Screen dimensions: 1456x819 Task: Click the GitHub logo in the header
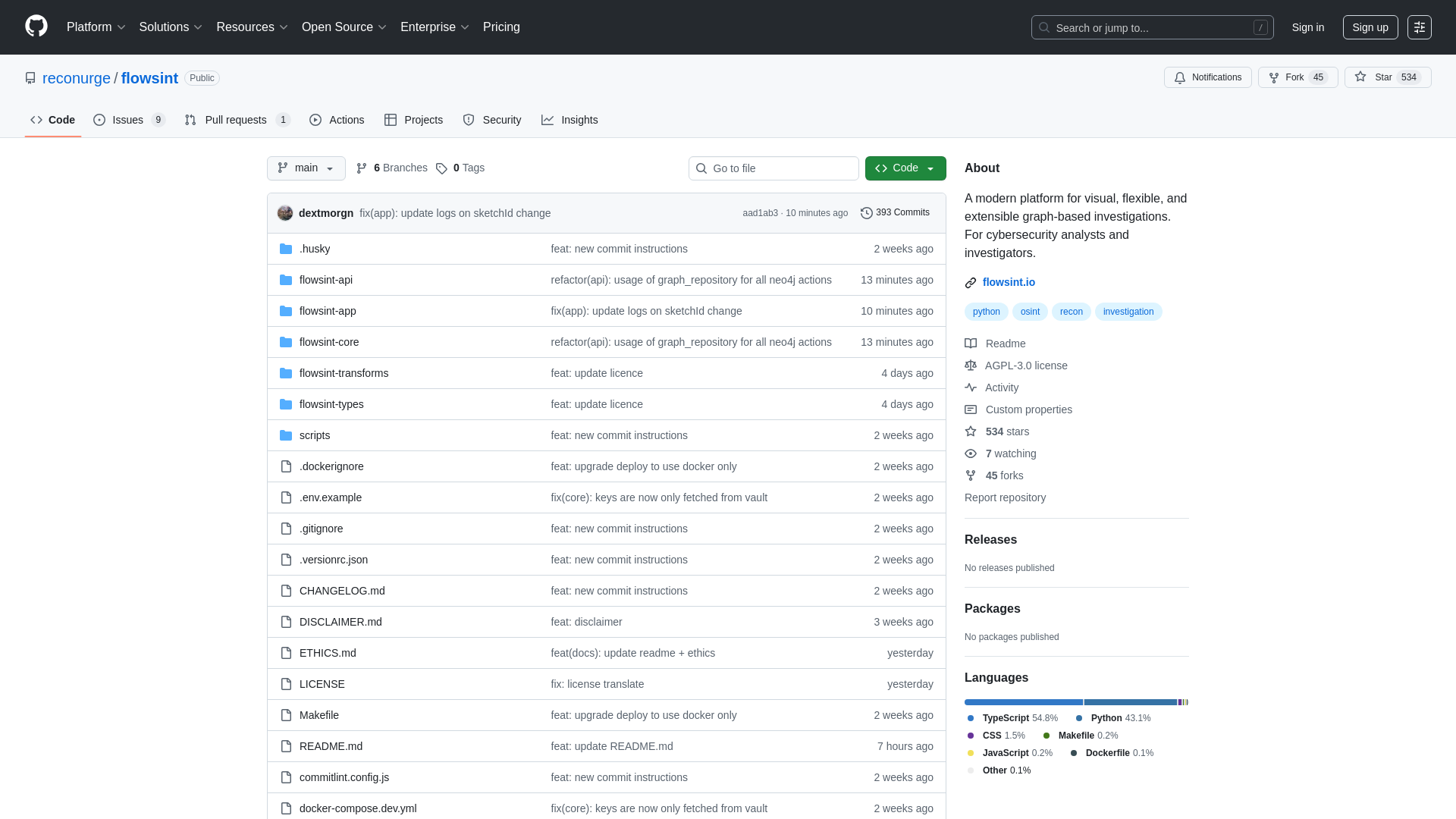tap(35, 27)
